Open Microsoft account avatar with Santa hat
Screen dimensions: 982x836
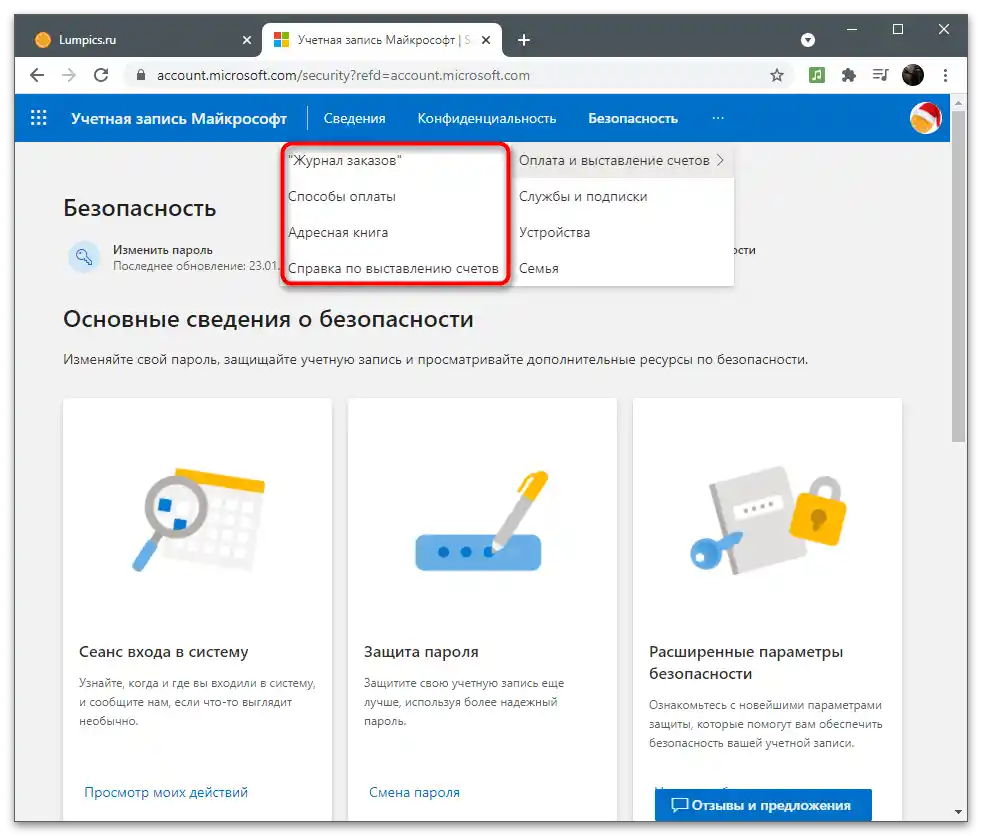925,118
